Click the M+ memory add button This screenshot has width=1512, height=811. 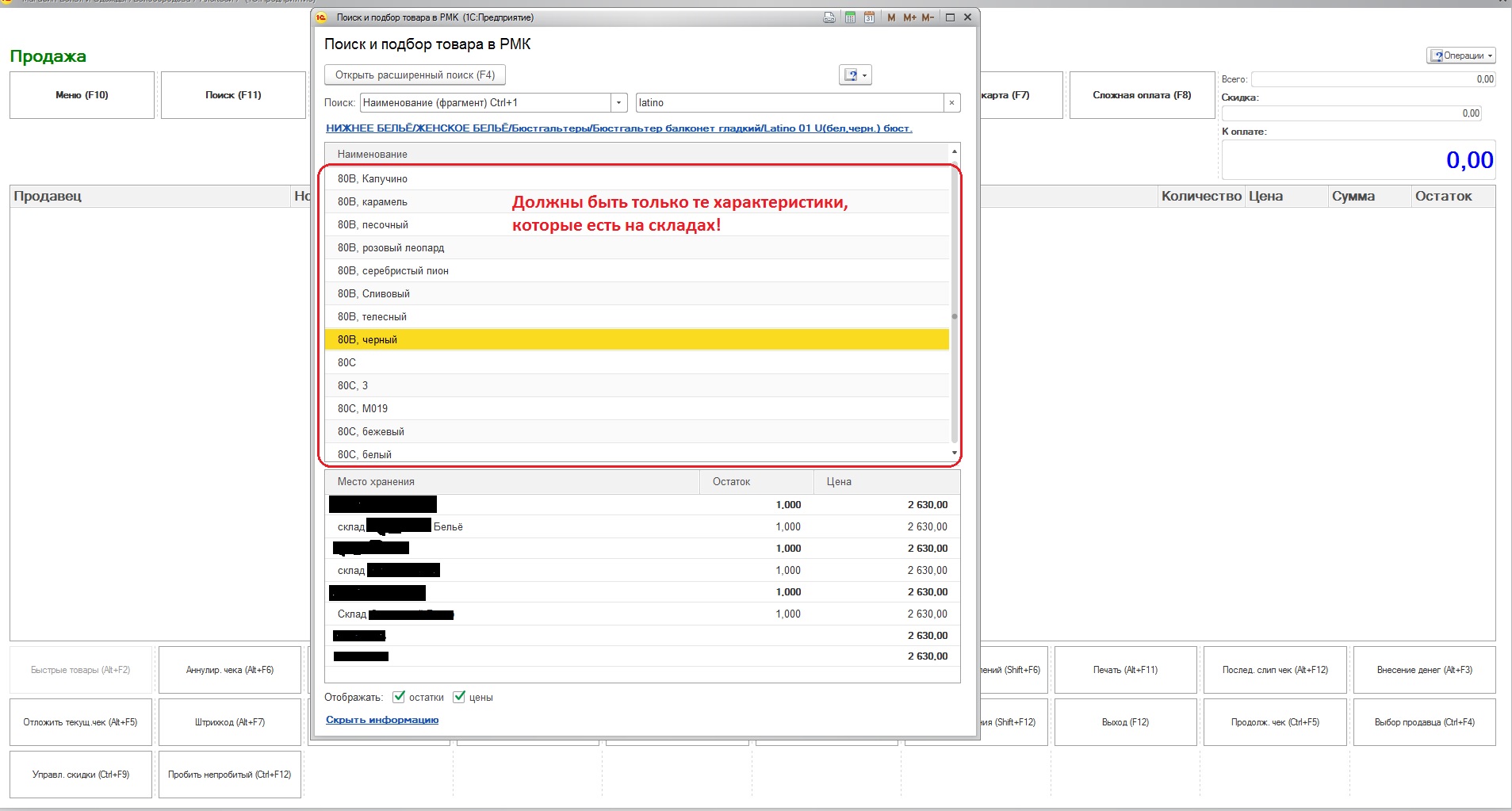909,17
